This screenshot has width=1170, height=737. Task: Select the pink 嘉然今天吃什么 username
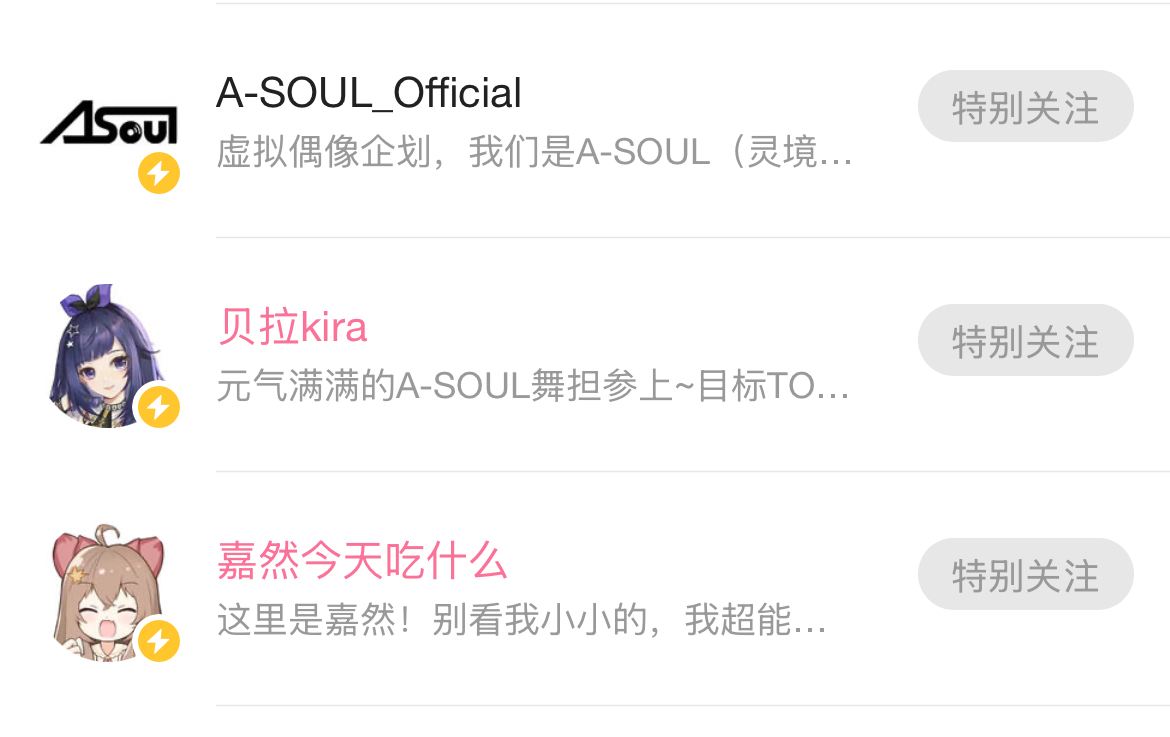coord(362,561)
